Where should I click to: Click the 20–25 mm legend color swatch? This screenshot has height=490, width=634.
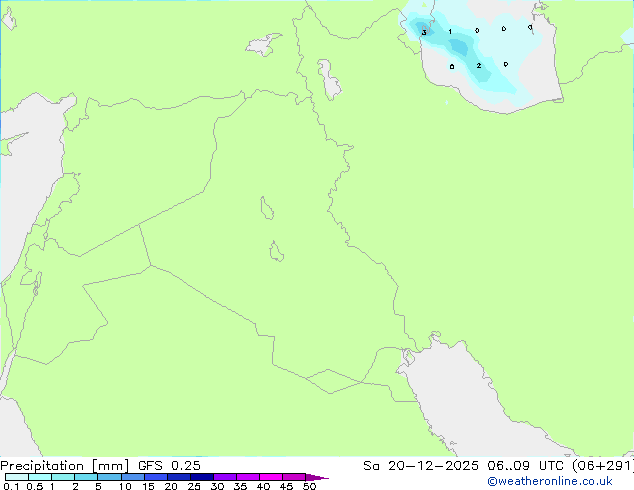[179, 477]
